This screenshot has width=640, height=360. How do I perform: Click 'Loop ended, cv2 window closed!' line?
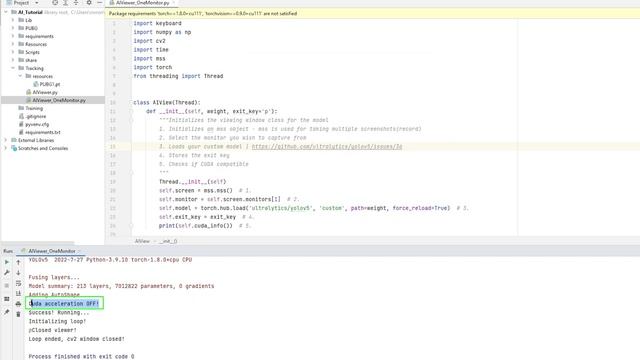[76, 339]
